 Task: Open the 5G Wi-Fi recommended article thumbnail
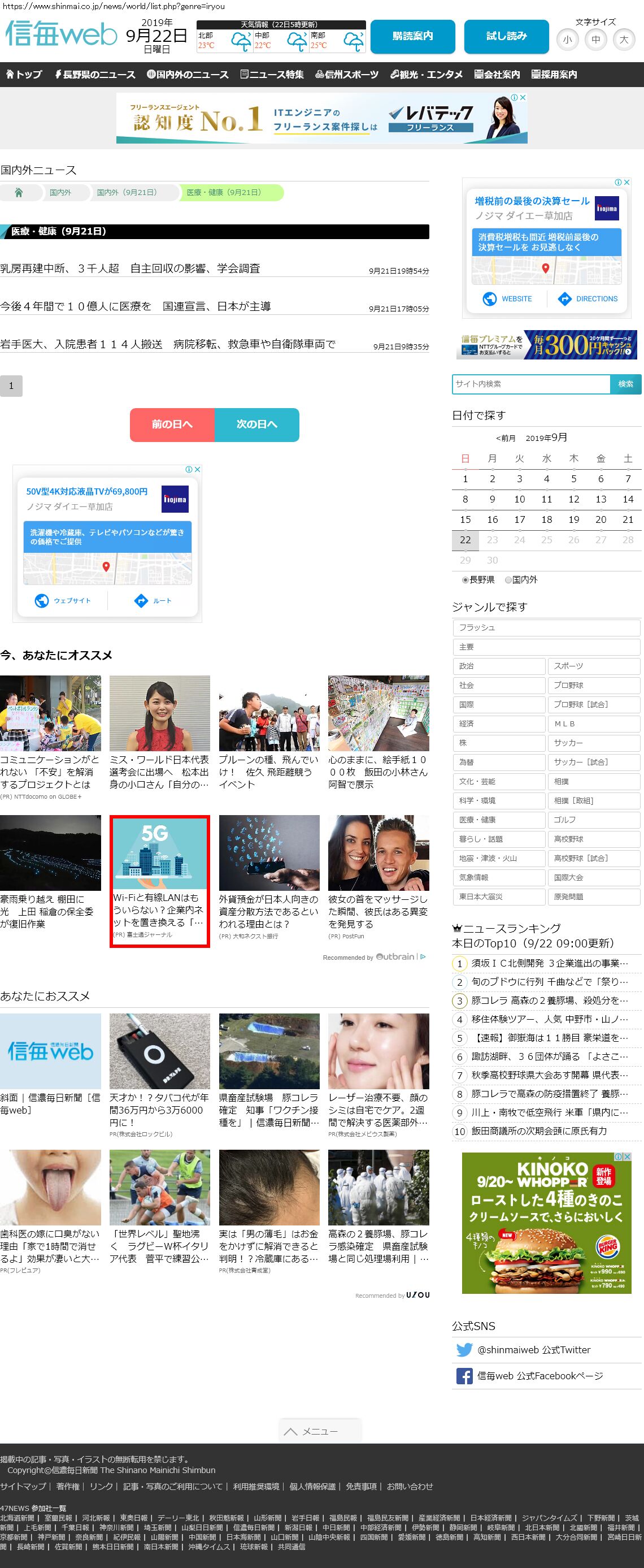159,853
